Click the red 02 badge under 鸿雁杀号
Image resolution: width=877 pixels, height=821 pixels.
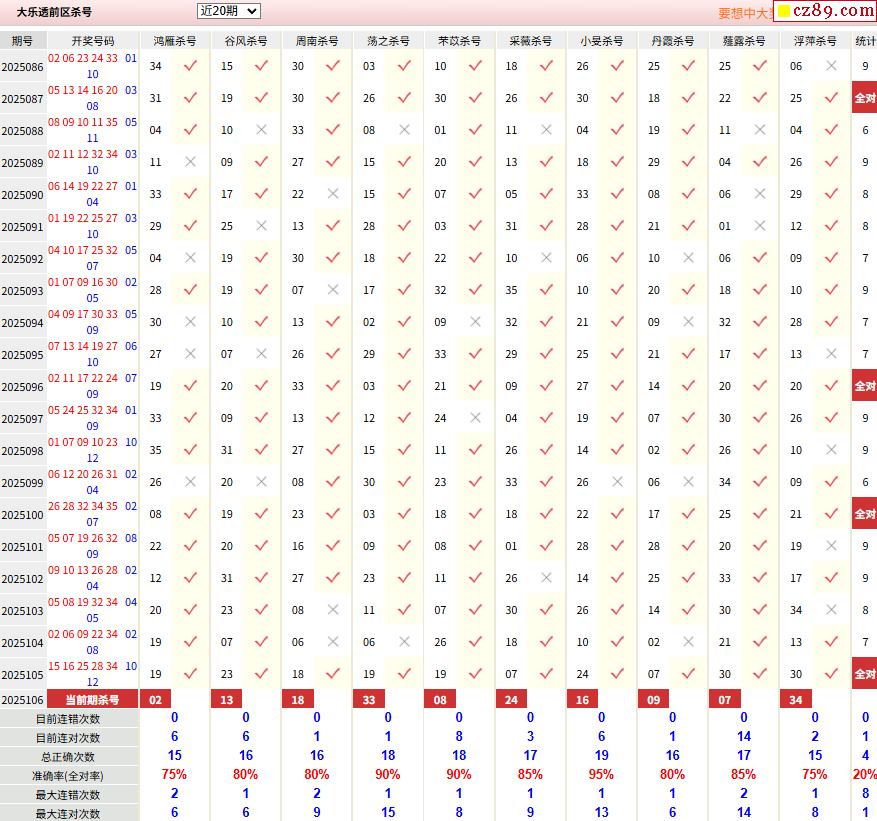click(155, 700)
